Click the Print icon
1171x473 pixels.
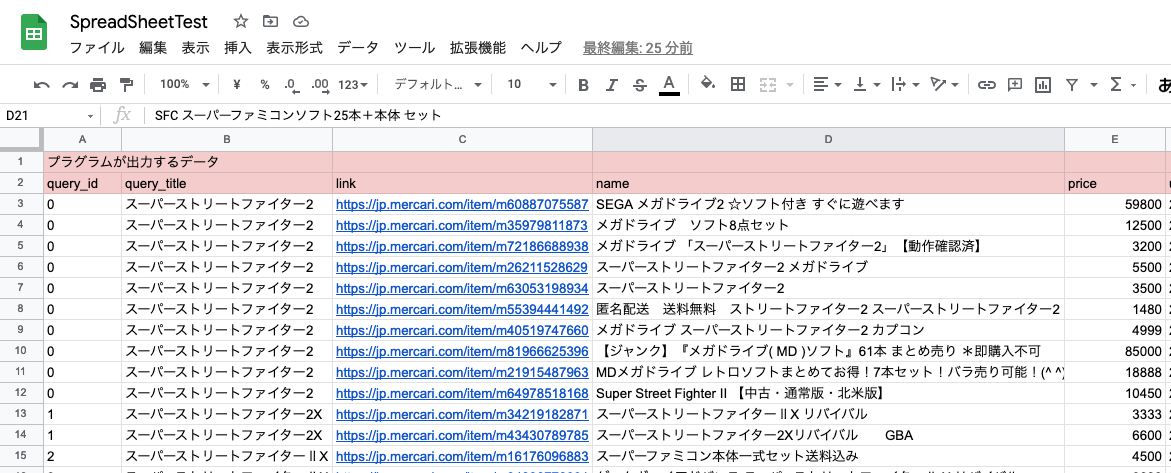point(98,84)
